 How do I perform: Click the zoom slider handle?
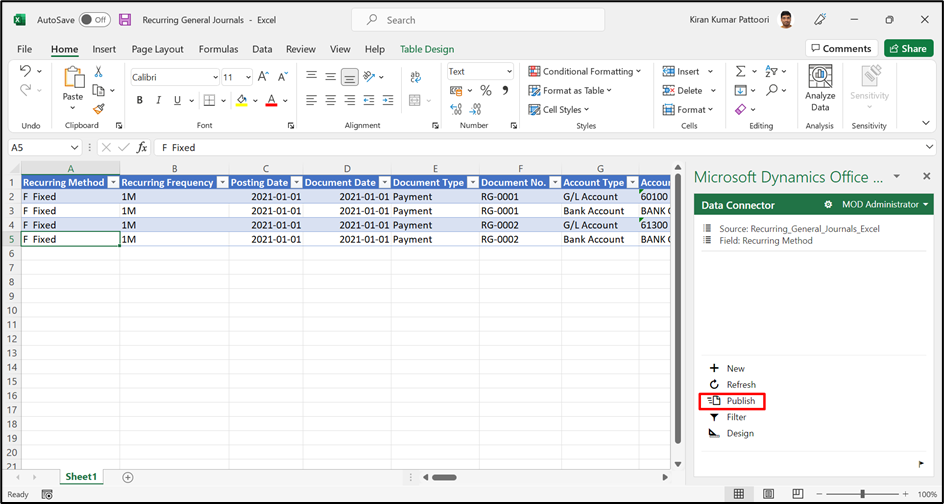coord(863,494)
